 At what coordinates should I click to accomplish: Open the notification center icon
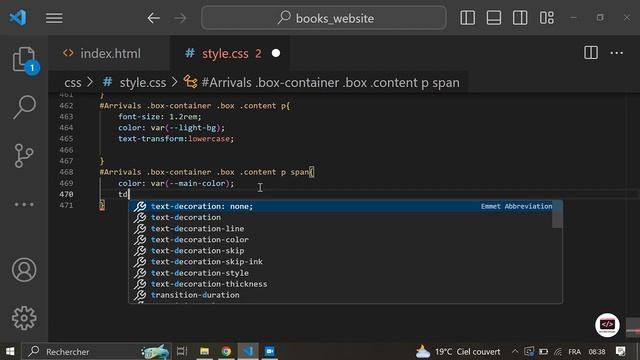point(621,351)
